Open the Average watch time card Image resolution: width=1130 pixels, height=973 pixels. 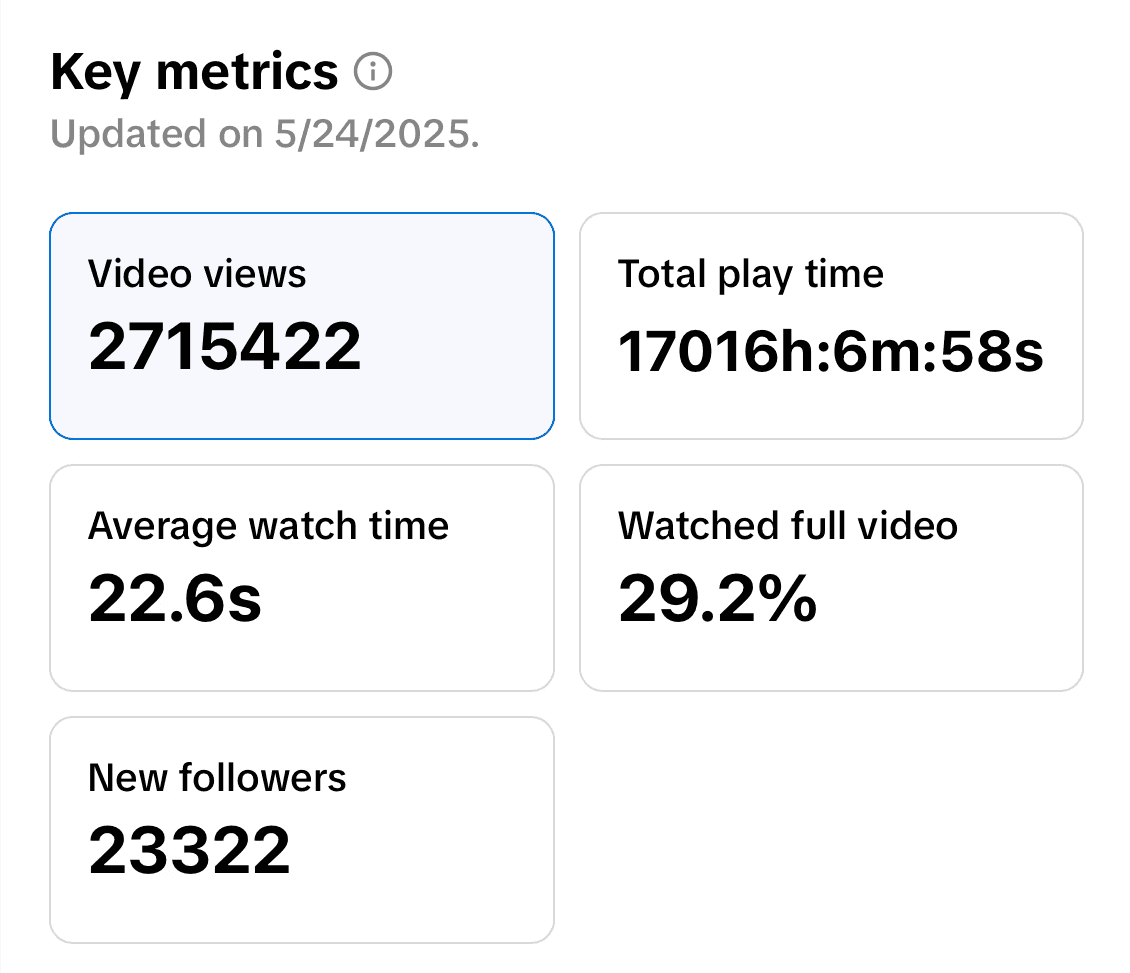pyautogui.click(x=302, y=578)
